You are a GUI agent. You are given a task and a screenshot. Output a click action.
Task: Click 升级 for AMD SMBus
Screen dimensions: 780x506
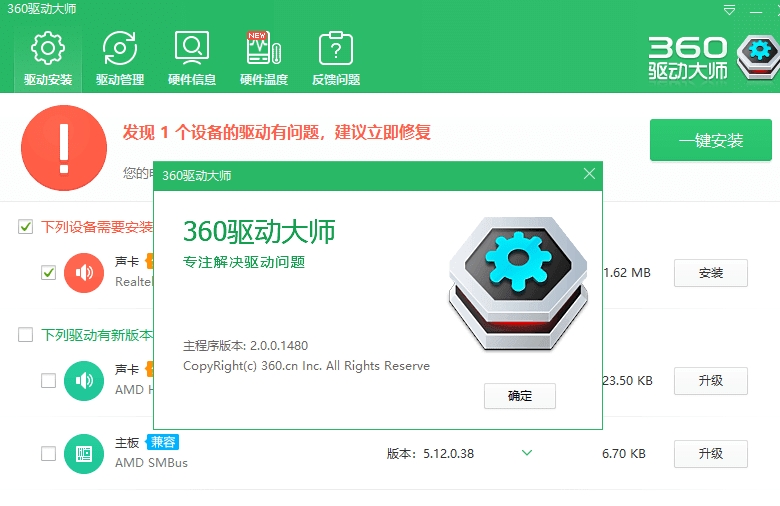click(x=710, y=454)
